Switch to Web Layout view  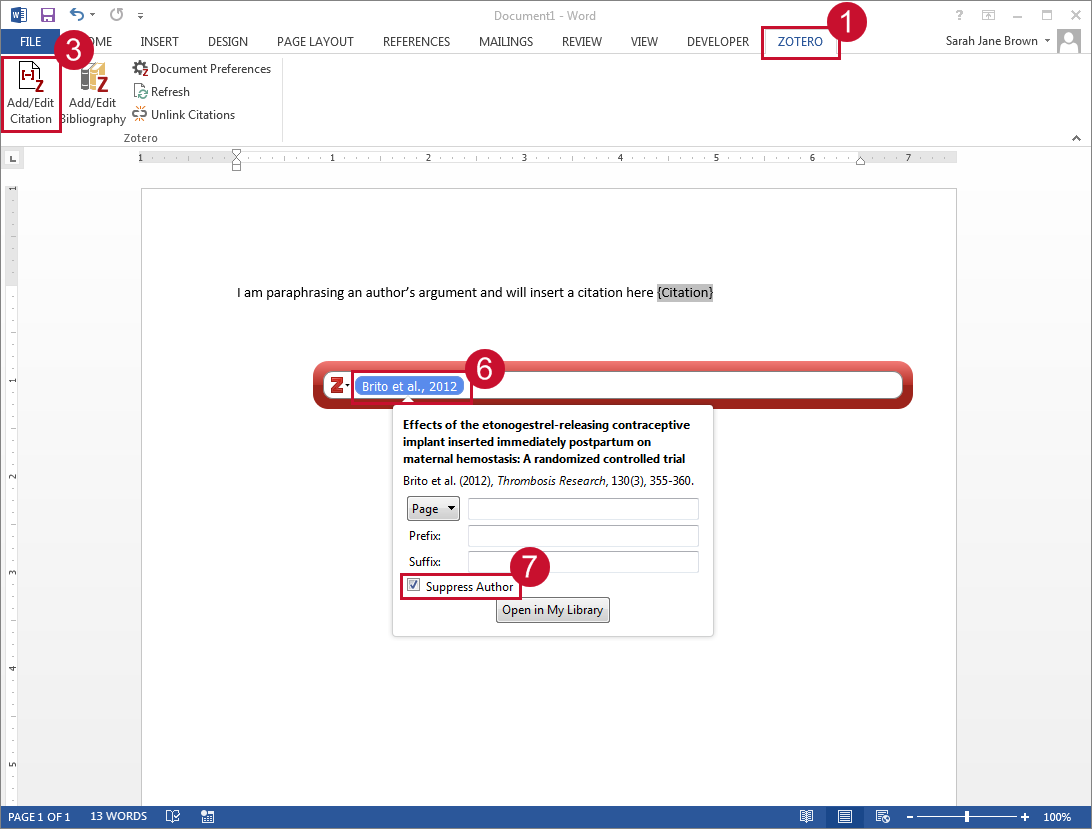[882, 816]
